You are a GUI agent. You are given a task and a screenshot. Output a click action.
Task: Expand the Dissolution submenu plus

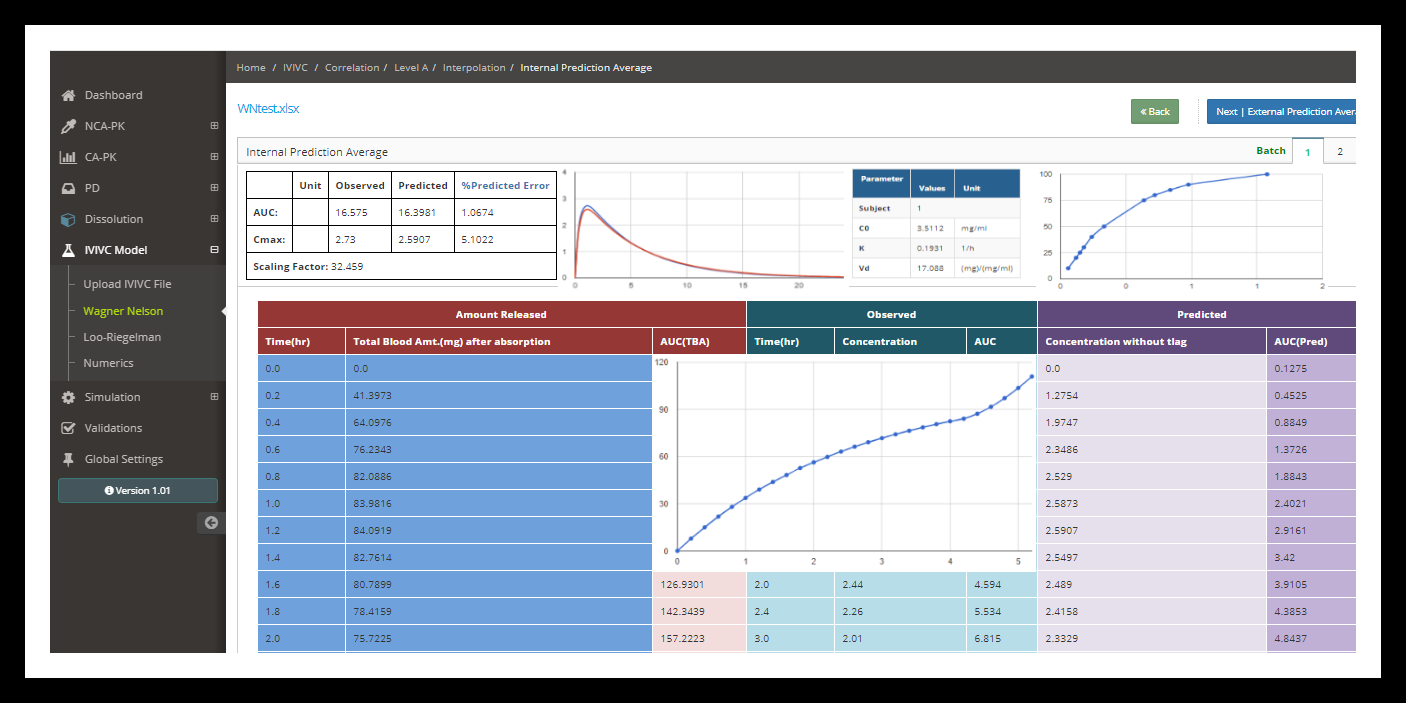point(214,220)
